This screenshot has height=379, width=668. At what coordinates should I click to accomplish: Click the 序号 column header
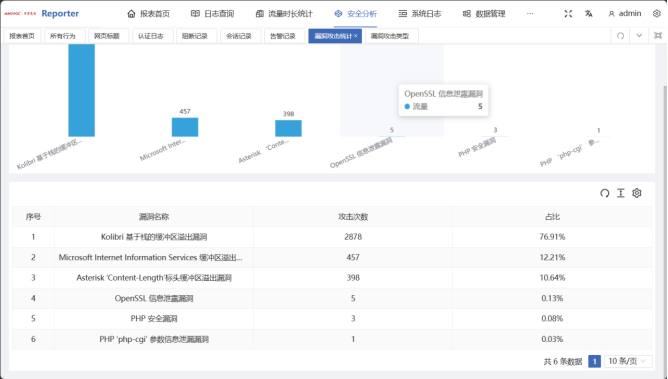coord(33,217)
